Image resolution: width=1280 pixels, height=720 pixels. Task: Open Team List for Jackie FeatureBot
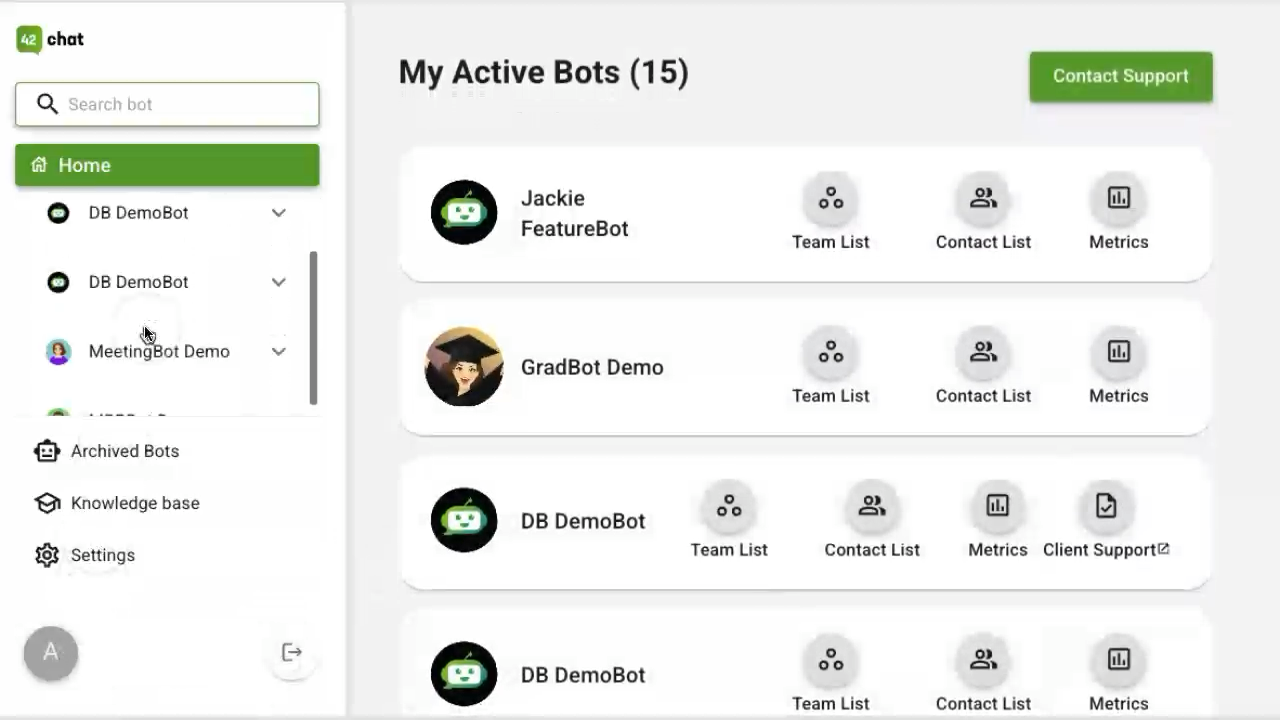click(830, 214)
